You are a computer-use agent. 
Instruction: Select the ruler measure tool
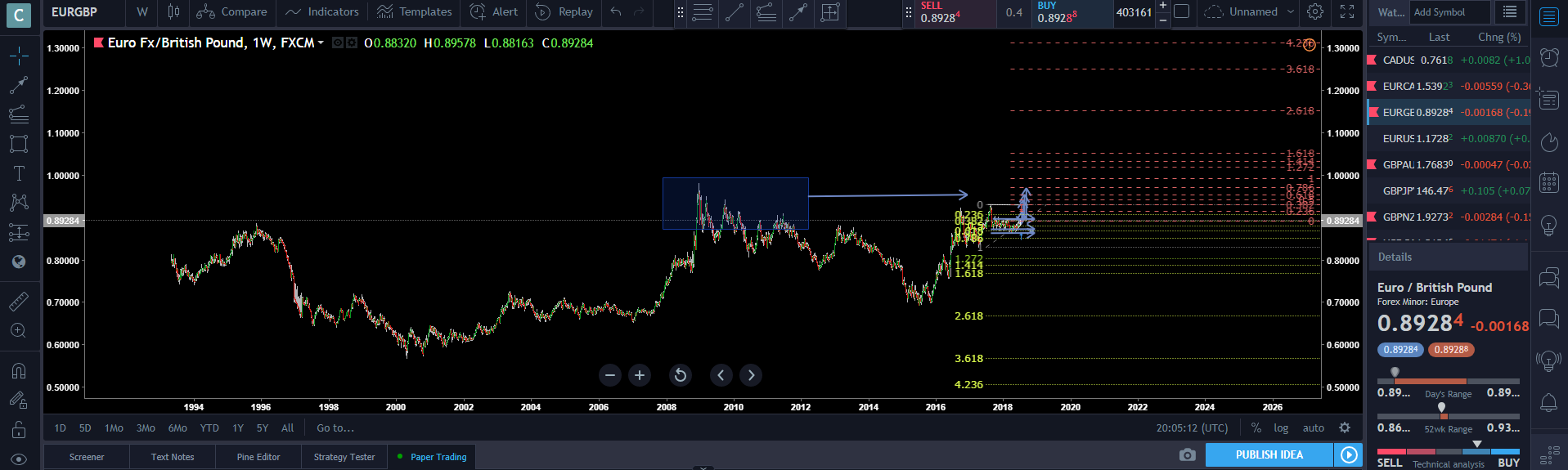pos(19,301)
